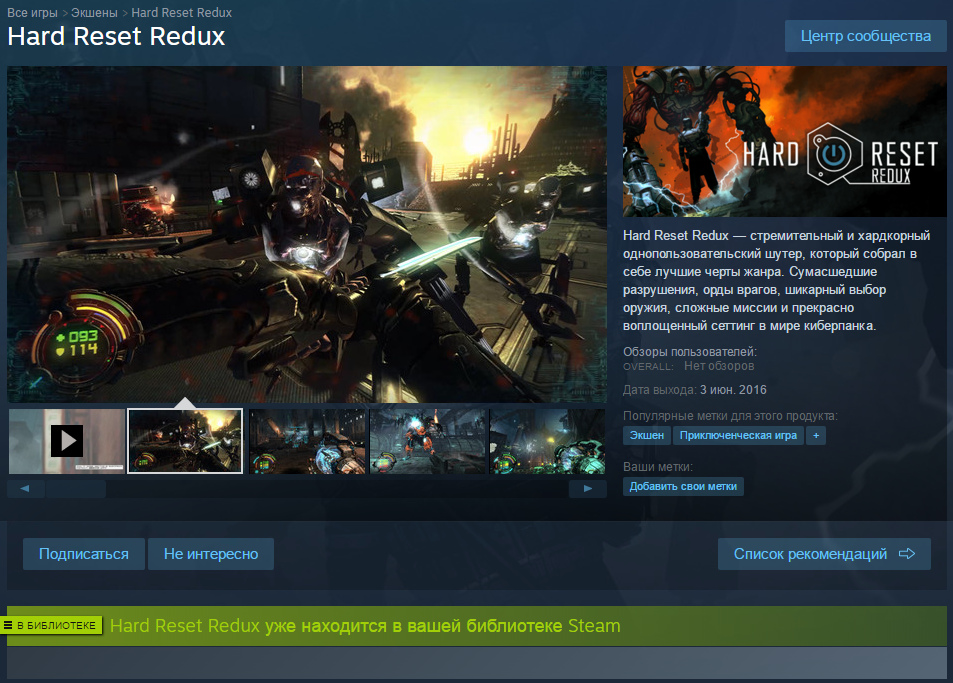The image size is (953, 683).
Task: Open the fourth screenshot thumbnail with orange robot
Action: click(x=428, y=441)
